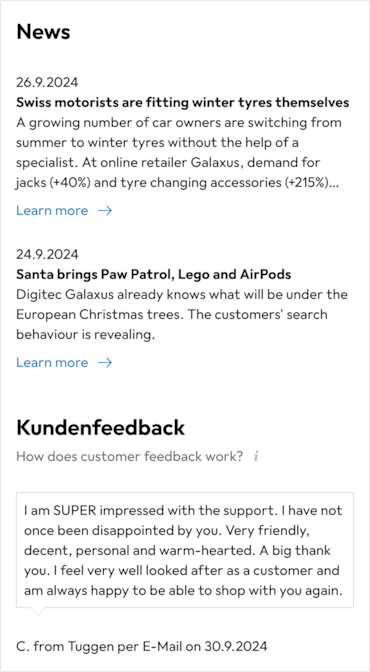Screen dimensions: 370x672
Task: Click the arrow icon below the Santa article
Action: 105,363
